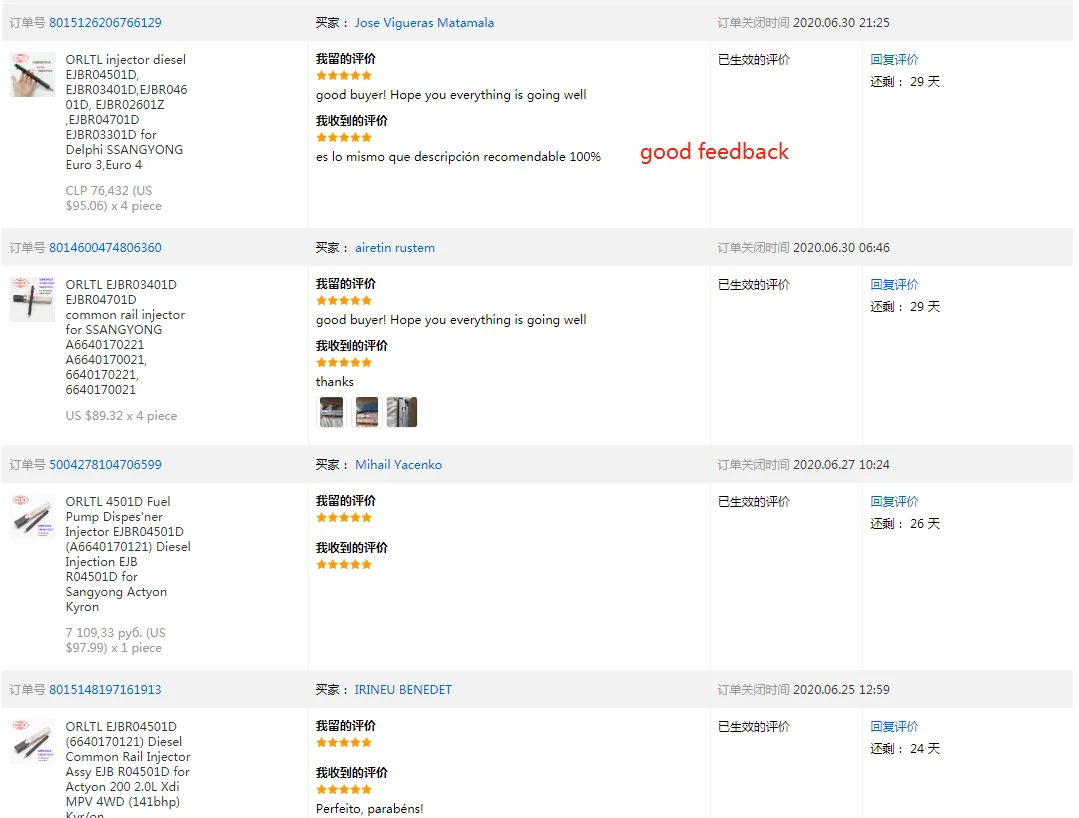Open order number 8015126206766129
This screenshot has height=818, width=1079.
(105, 22)
